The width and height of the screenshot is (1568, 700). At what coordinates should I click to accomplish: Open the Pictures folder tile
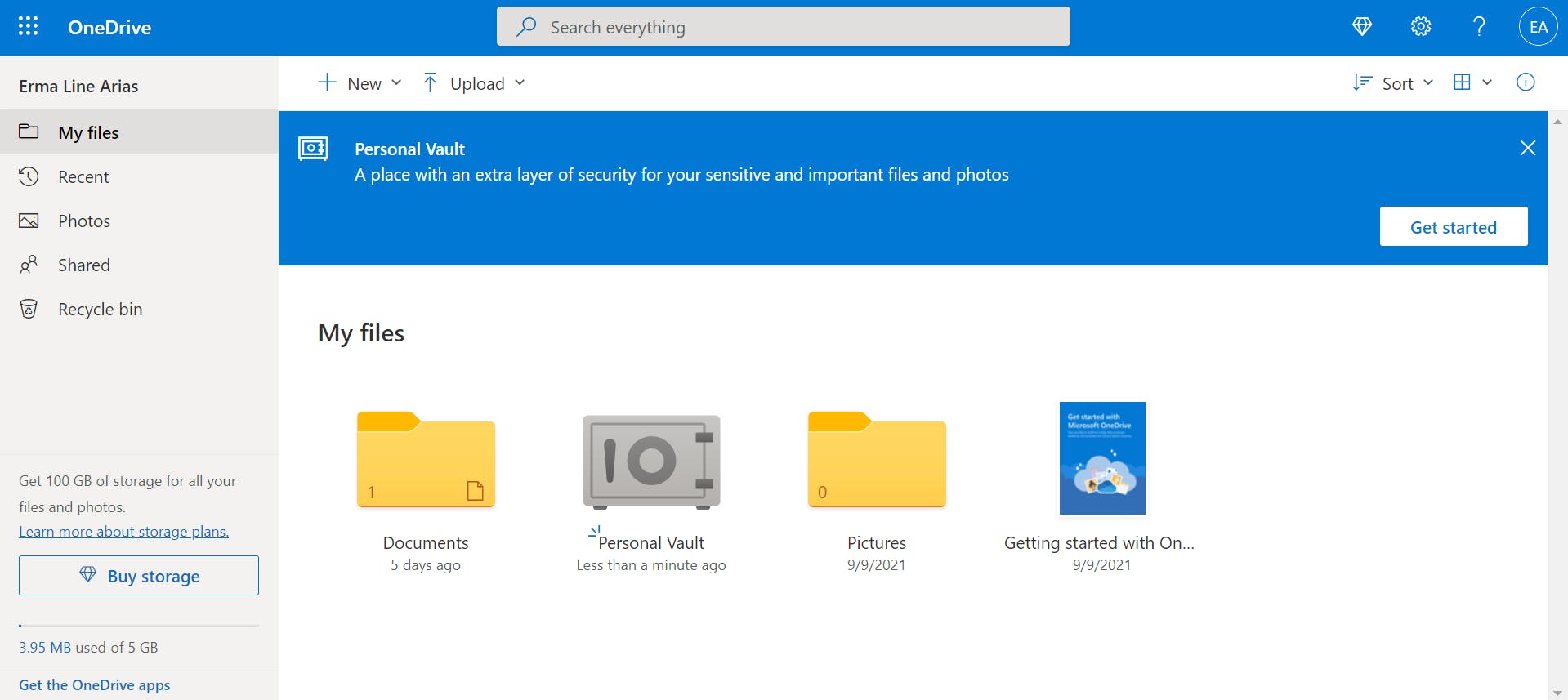tap(877, 460)
